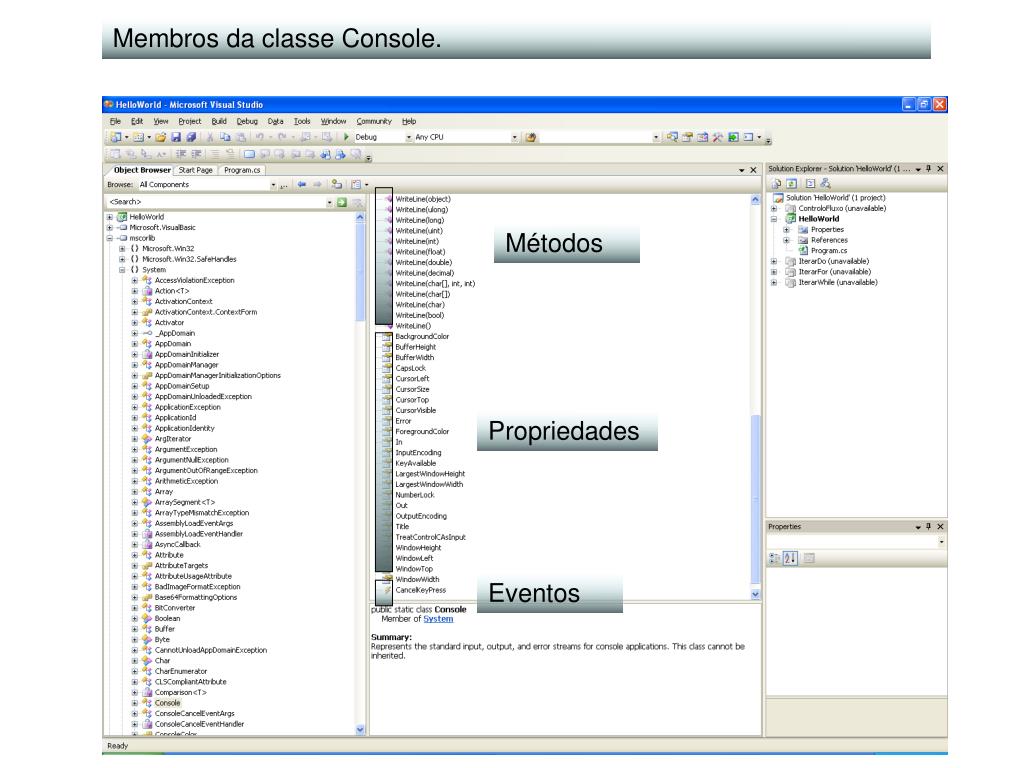Image resolution: width=1024 pixels, height=768 pixels.
Task: Click the members list scroll down arrow
Action: tap(756, 595)
